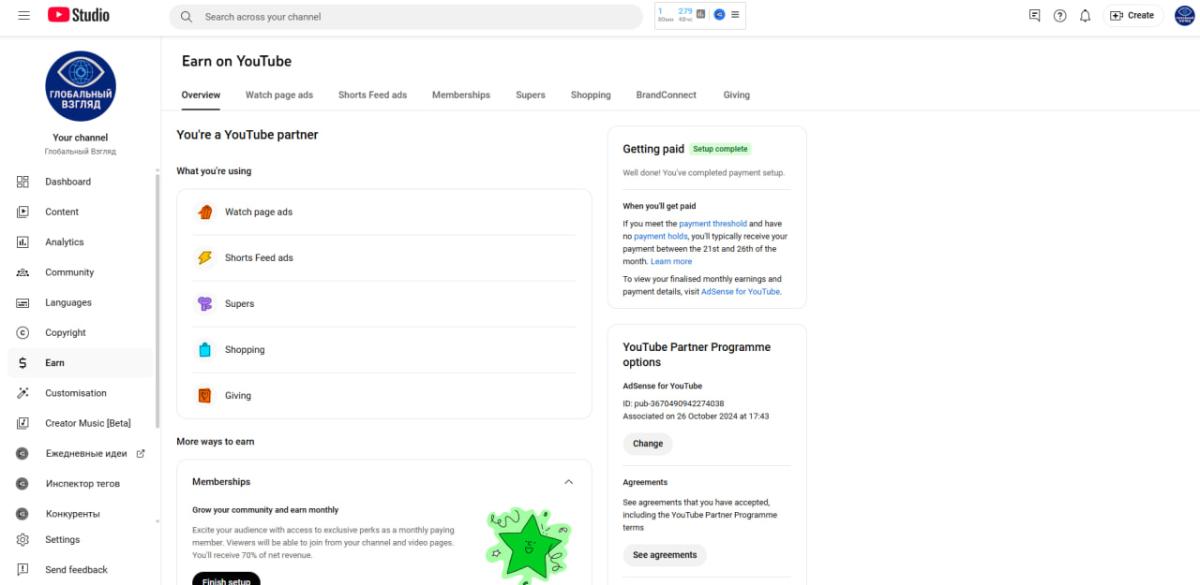Open the Learn more link
This screenshot has width=1200, height=585.
(671, 261)
